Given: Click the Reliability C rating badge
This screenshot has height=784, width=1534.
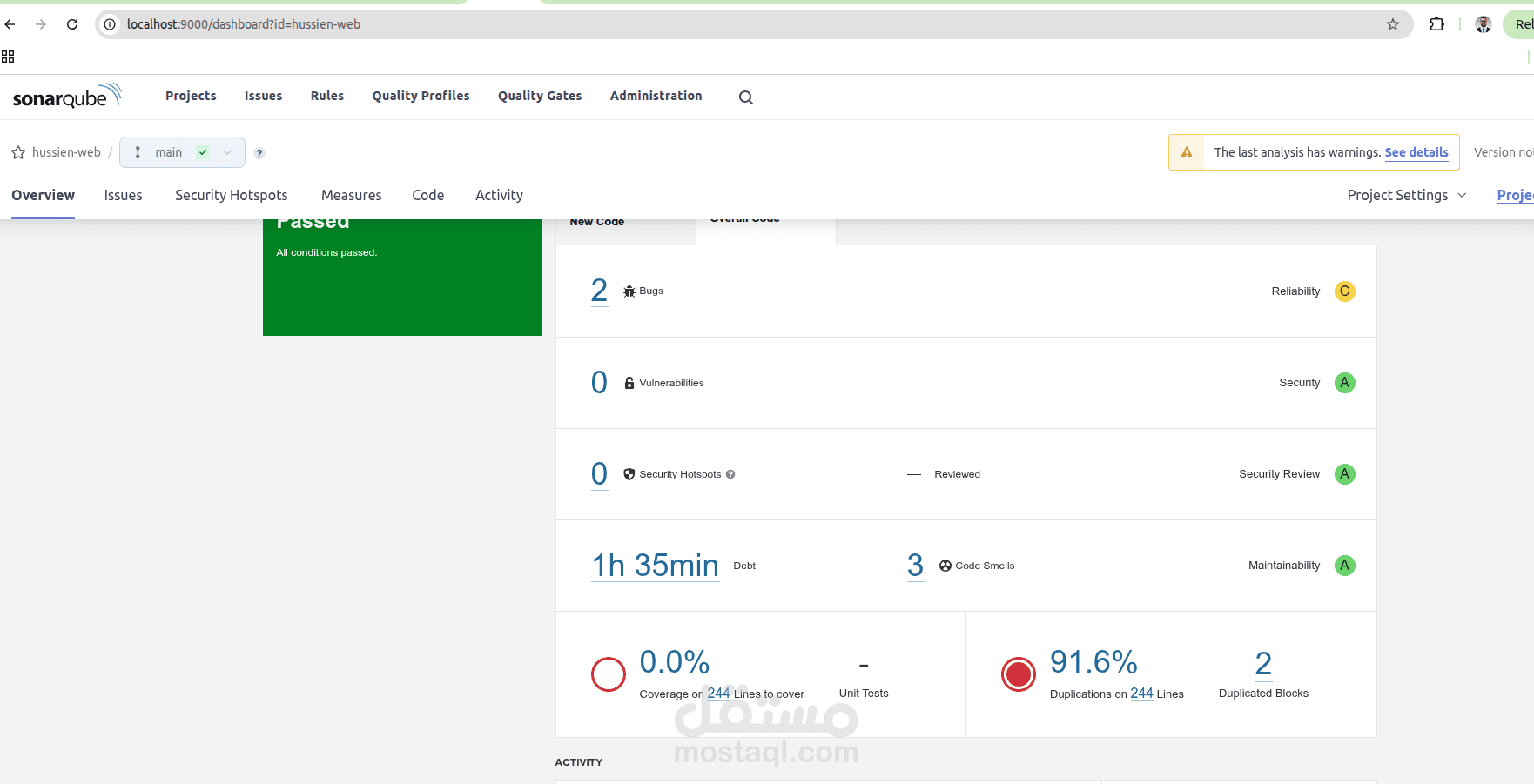Looking at the screenshot, I should [x=1345, y=291].
